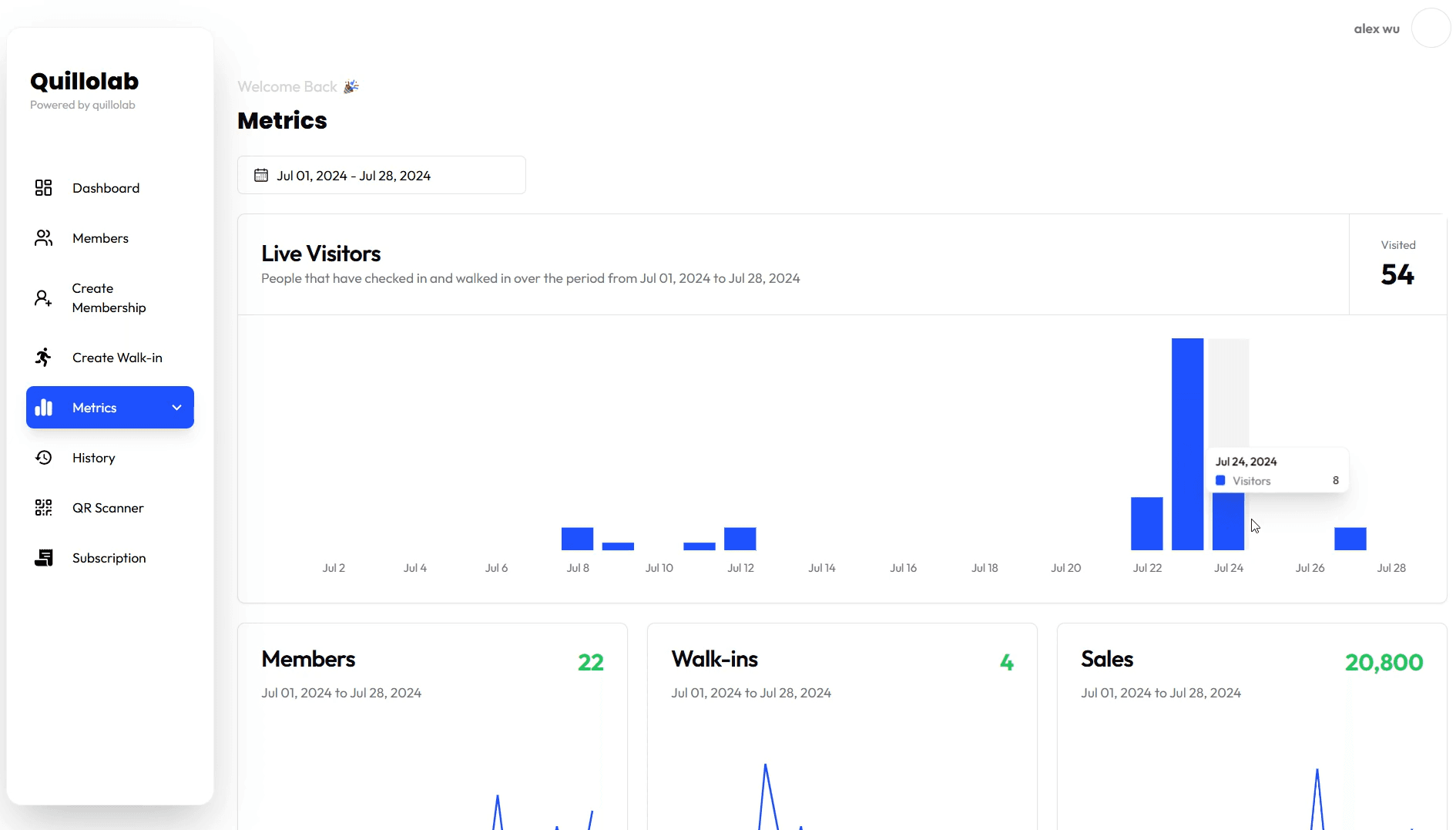
Task: Click the Dashboard grid icon
Action: [44, 188]
